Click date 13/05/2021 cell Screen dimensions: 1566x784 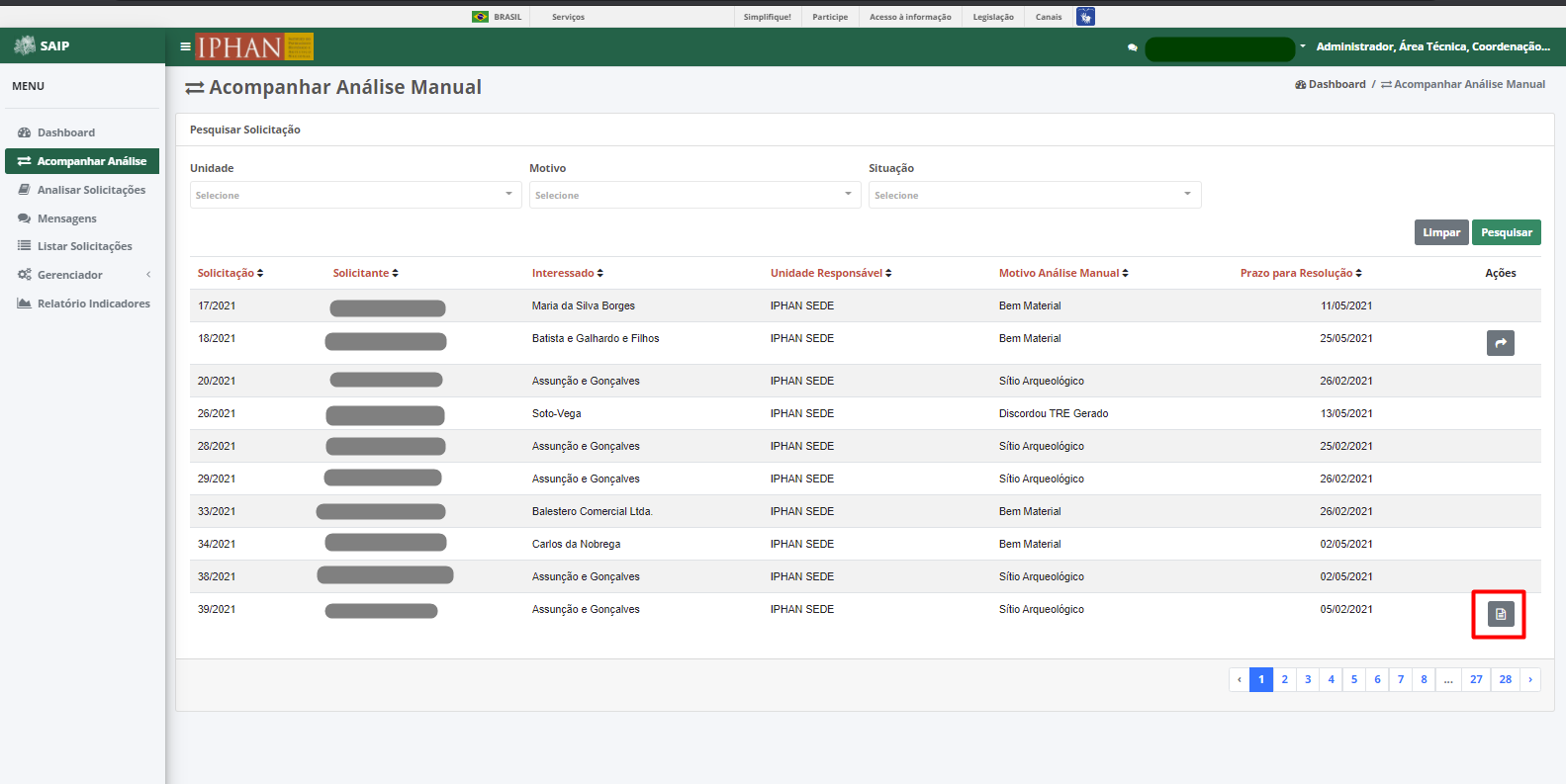(1346, 413)
